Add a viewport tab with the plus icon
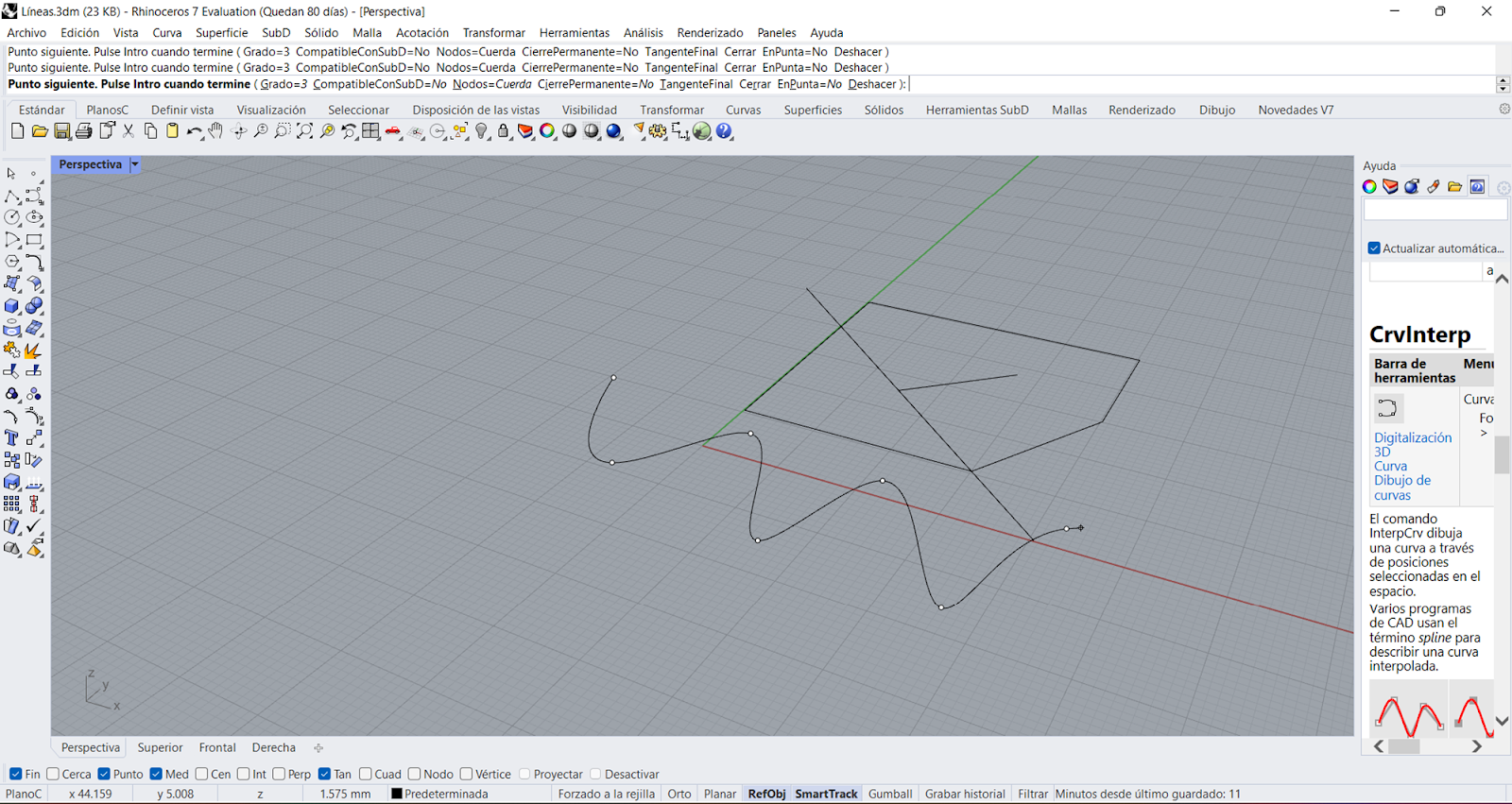Screen dimensions: 1512x804 tap(318, 747)
